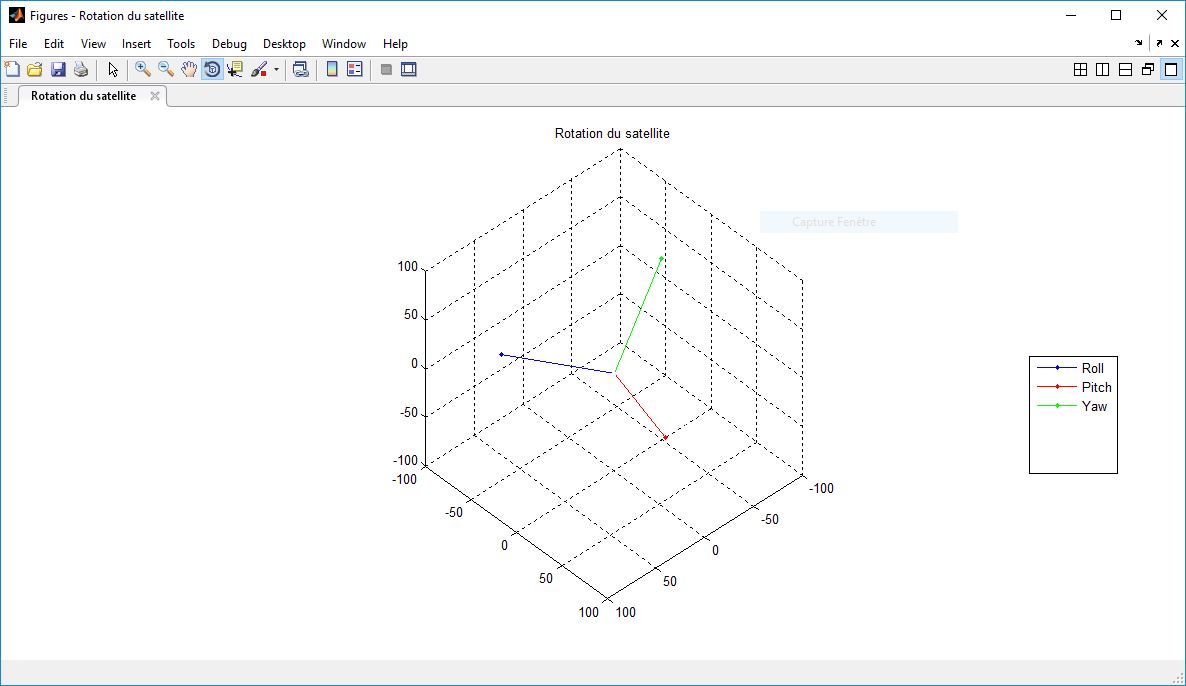This screenshot has height=686, width=1186.
Task: Open a file with the folder icon
Action: tap(35, 70)
